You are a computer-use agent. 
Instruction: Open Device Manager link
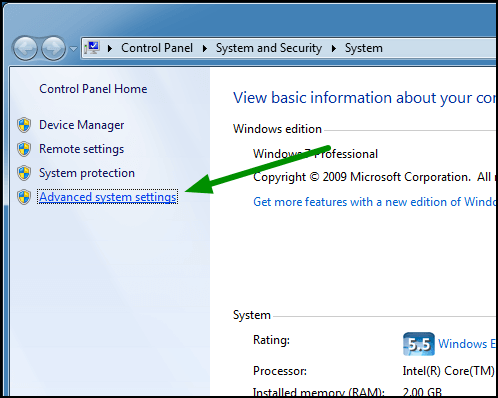click(82, 125)
